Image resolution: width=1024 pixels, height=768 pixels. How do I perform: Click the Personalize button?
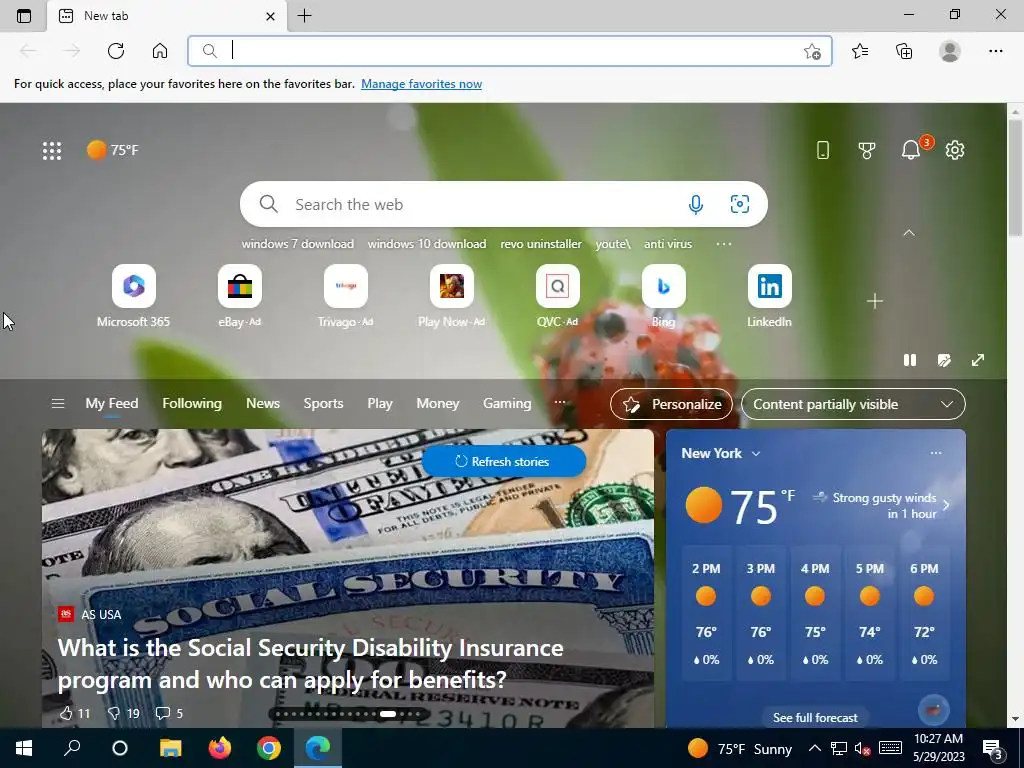[671, 404]
